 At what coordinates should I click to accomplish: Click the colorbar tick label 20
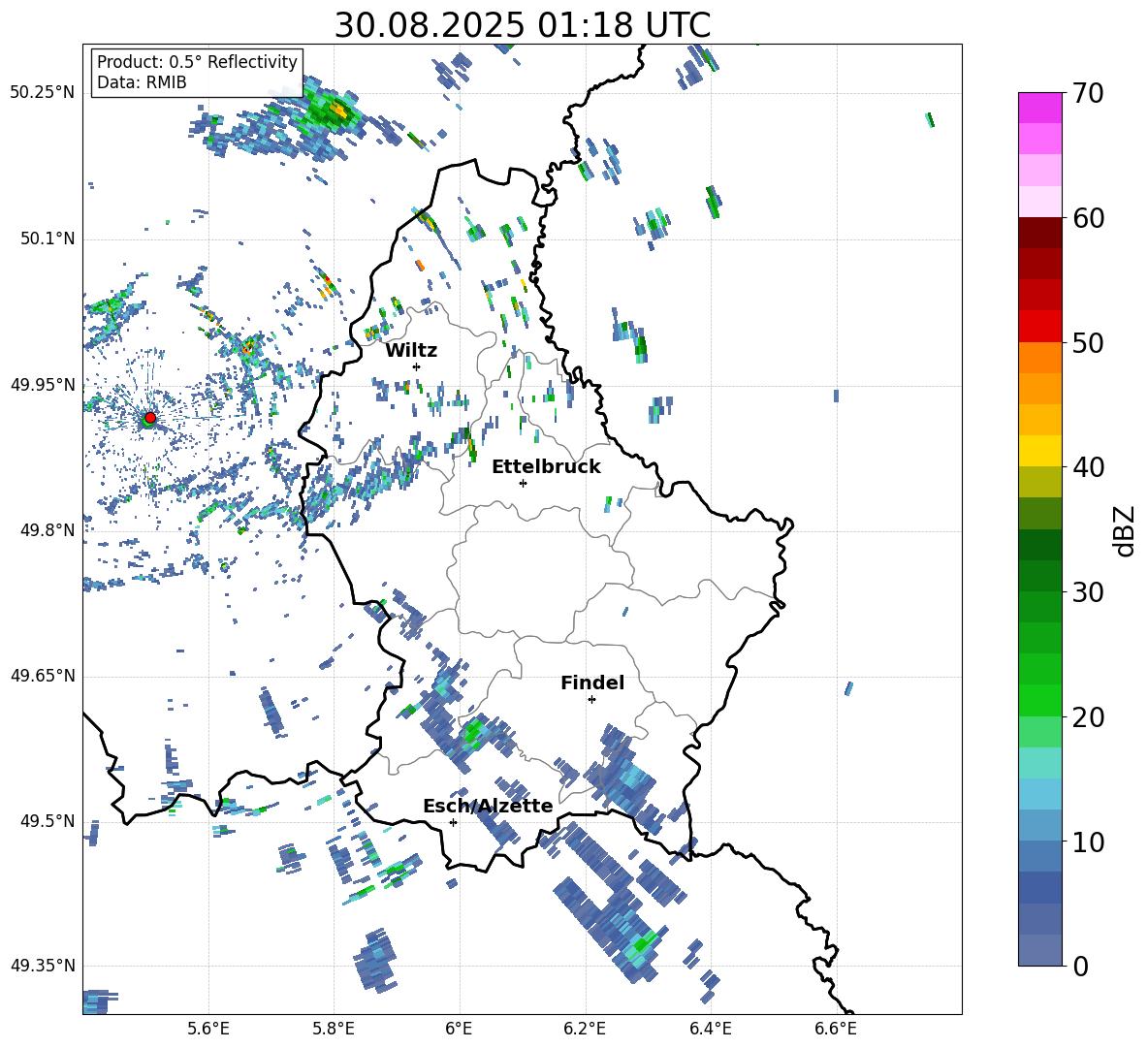tap(1088, 716)
